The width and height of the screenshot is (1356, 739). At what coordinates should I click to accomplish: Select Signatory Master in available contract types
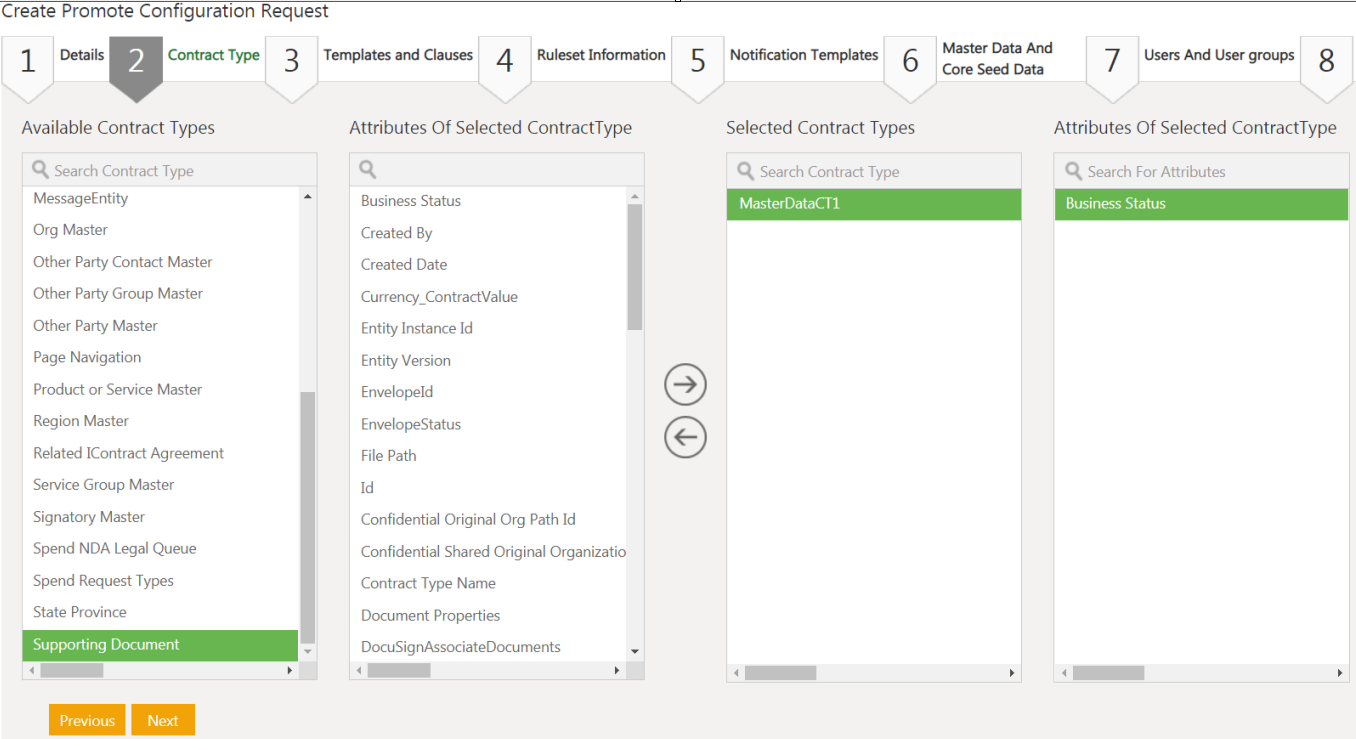pos(89,517)
